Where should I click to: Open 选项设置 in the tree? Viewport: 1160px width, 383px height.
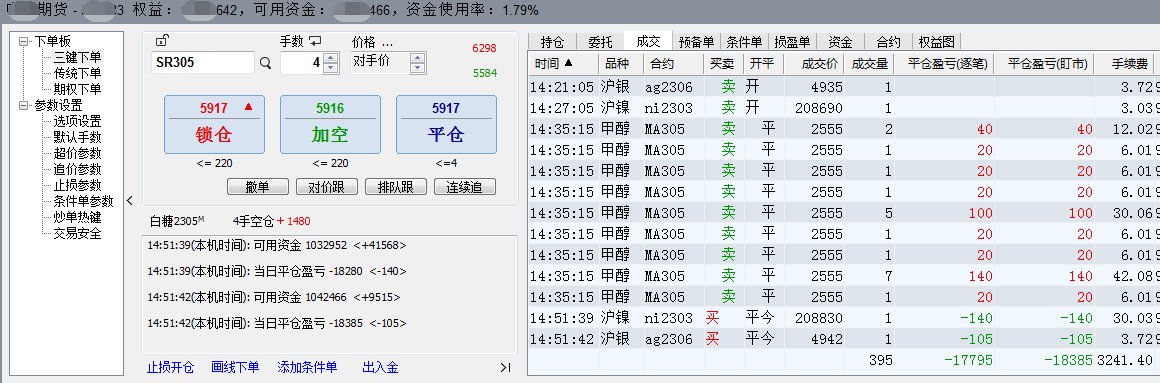(x=78, y=121)
